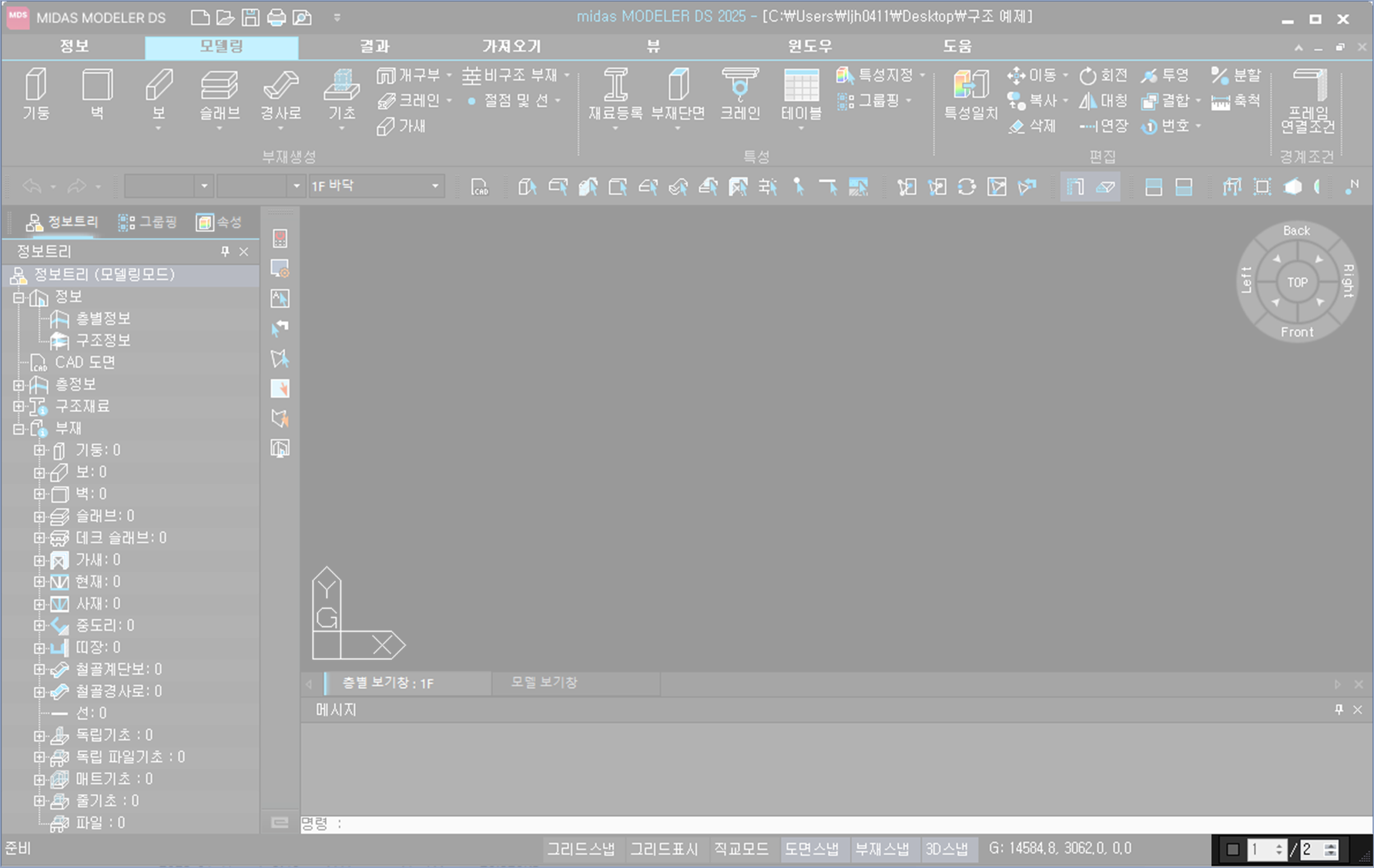1374x868 pixels.
Task: Select the 회전 rotate tool
Action: point(1104,75)
